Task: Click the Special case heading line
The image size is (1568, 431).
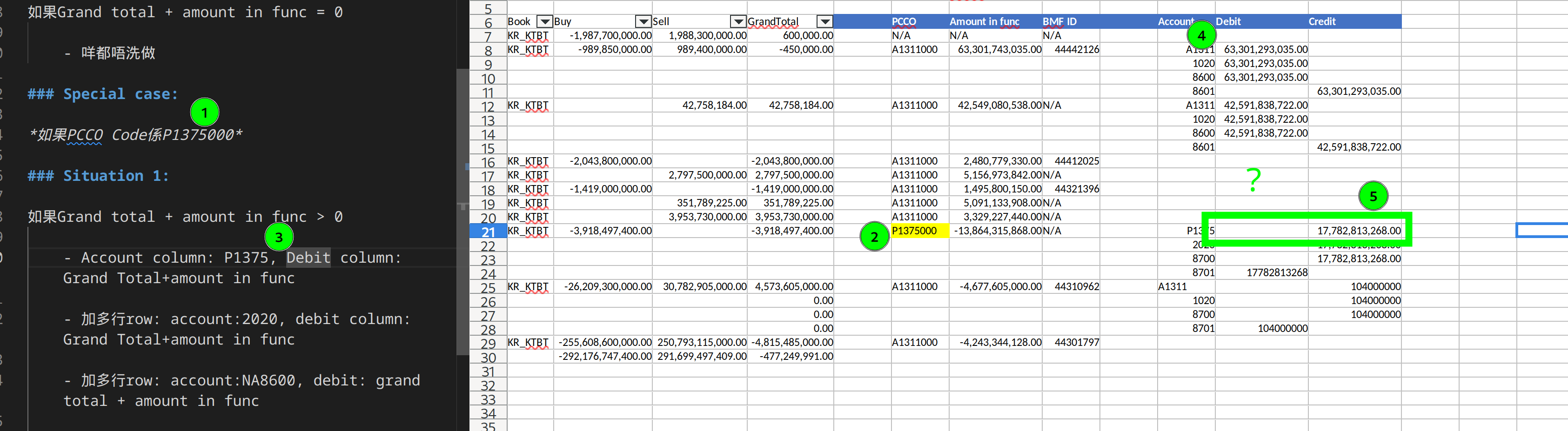Action: pos(102,94)
